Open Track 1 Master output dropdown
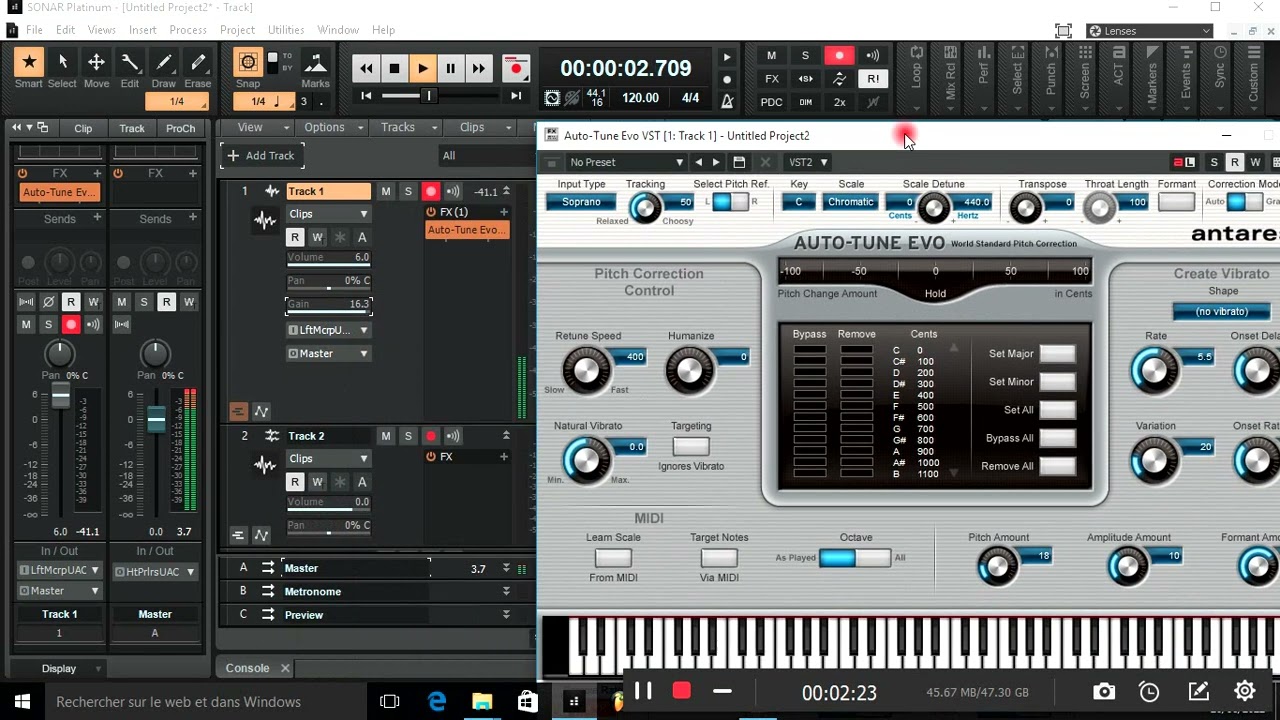 (329, 353)
